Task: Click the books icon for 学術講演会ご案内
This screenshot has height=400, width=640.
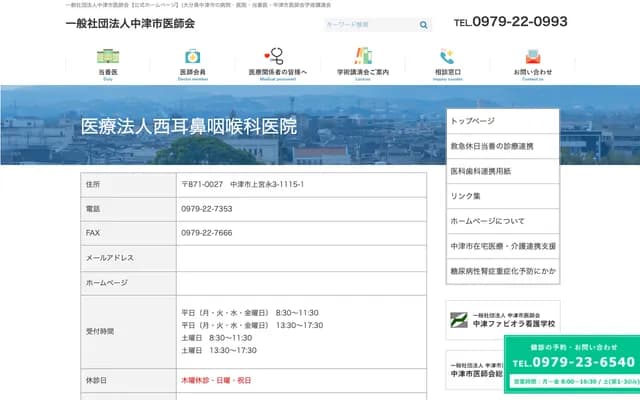Action: pyautogui.click(x=362, y=58)
